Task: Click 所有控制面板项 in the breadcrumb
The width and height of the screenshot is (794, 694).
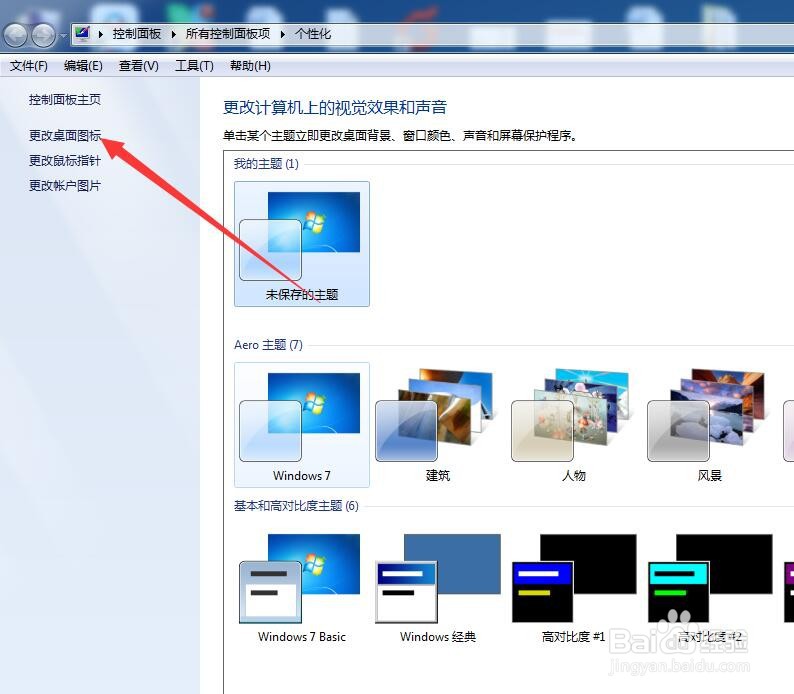Action: pyautogui.click(x=228, y=34)
